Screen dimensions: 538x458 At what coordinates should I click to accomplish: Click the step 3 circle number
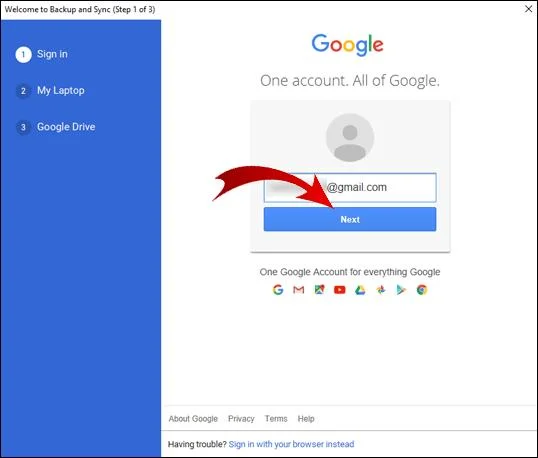coord(23,127)
